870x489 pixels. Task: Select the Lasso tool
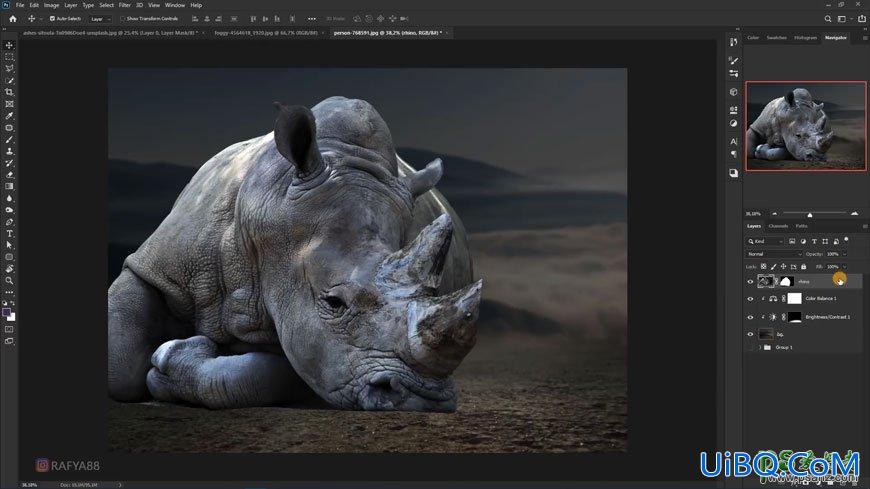click(9, 69)
